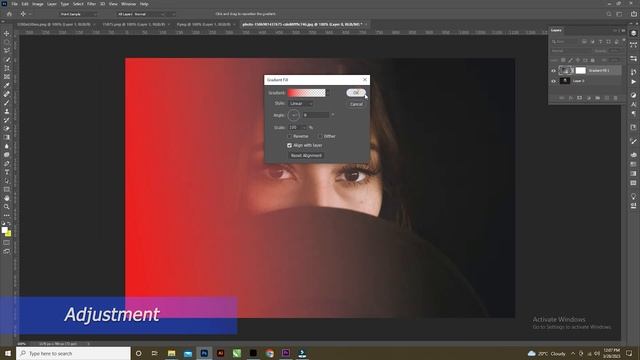Select the Clone Stamp tool
640x360 pixels.
click(x=7, y=111)
